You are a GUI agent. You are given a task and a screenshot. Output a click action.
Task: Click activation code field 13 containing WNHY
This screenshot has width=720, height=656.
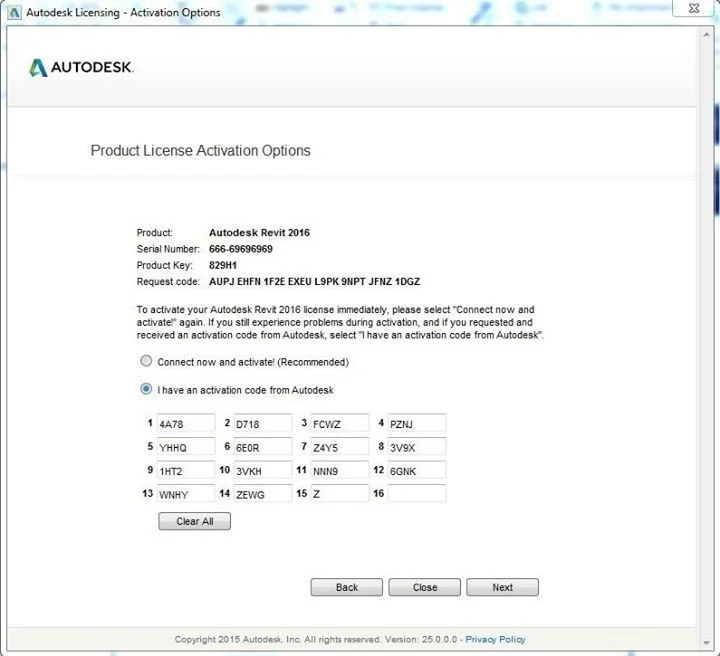(186, 493)
